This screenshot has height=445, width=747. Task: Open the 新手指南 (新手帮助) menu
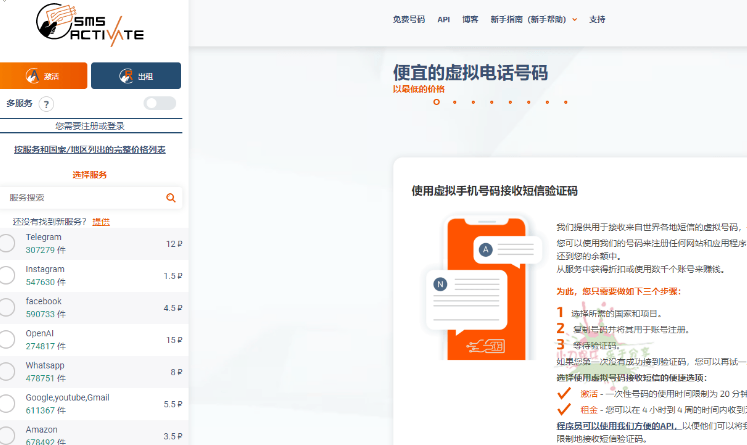[528, 20]
